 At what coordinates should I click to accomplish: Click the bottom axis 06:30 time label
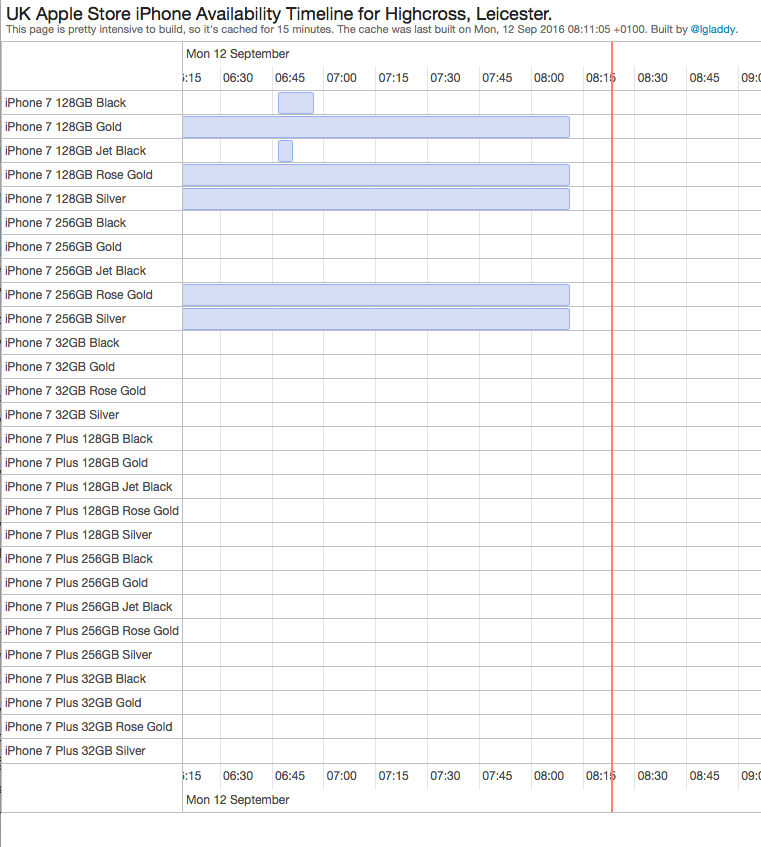pyautogui.click(x=238, y=776)
